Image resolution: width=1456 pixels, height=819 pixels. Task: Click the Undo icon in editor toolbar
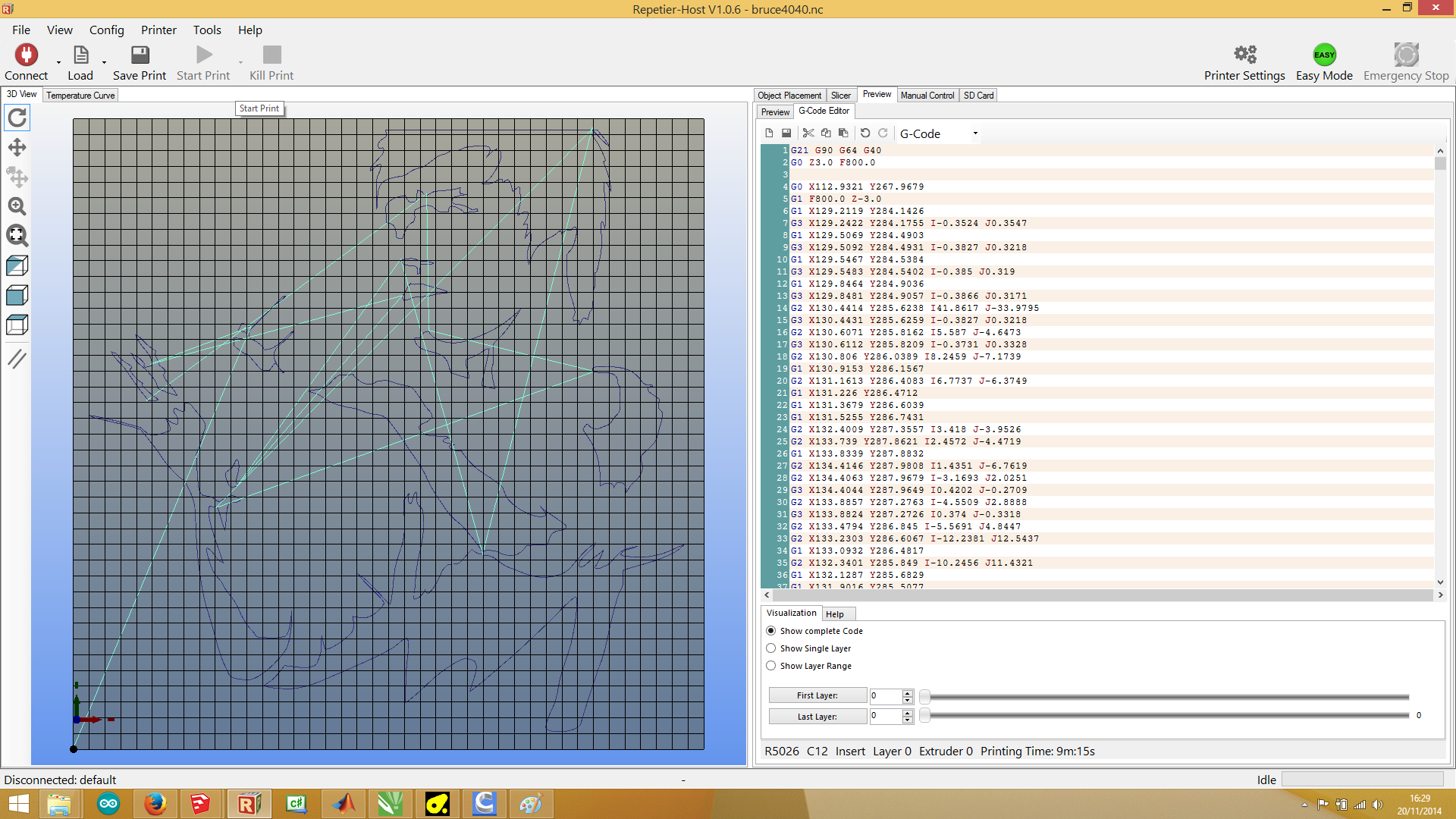[865, 133]
